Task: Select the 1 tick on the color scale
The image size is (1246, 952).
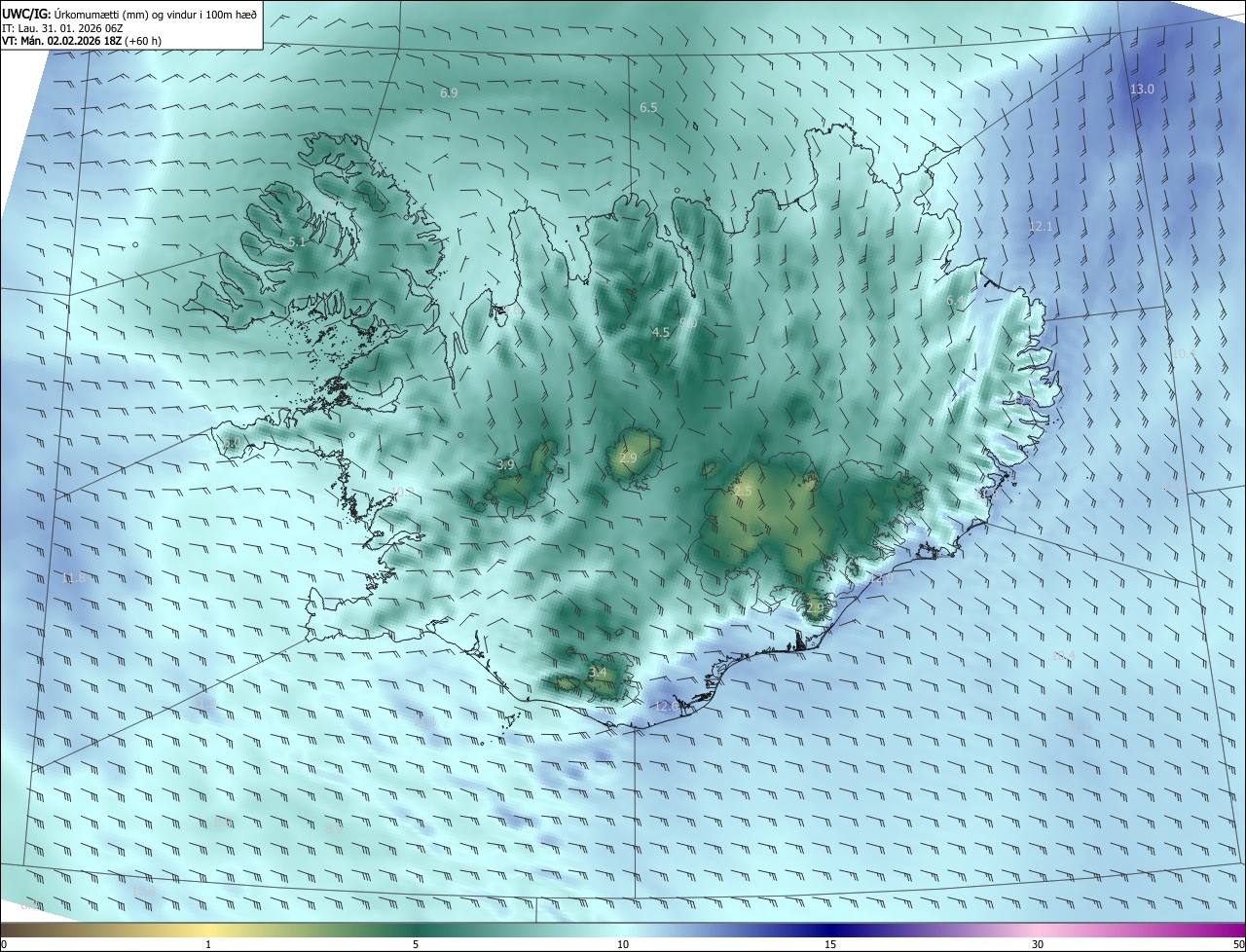Action: (208, 944)
